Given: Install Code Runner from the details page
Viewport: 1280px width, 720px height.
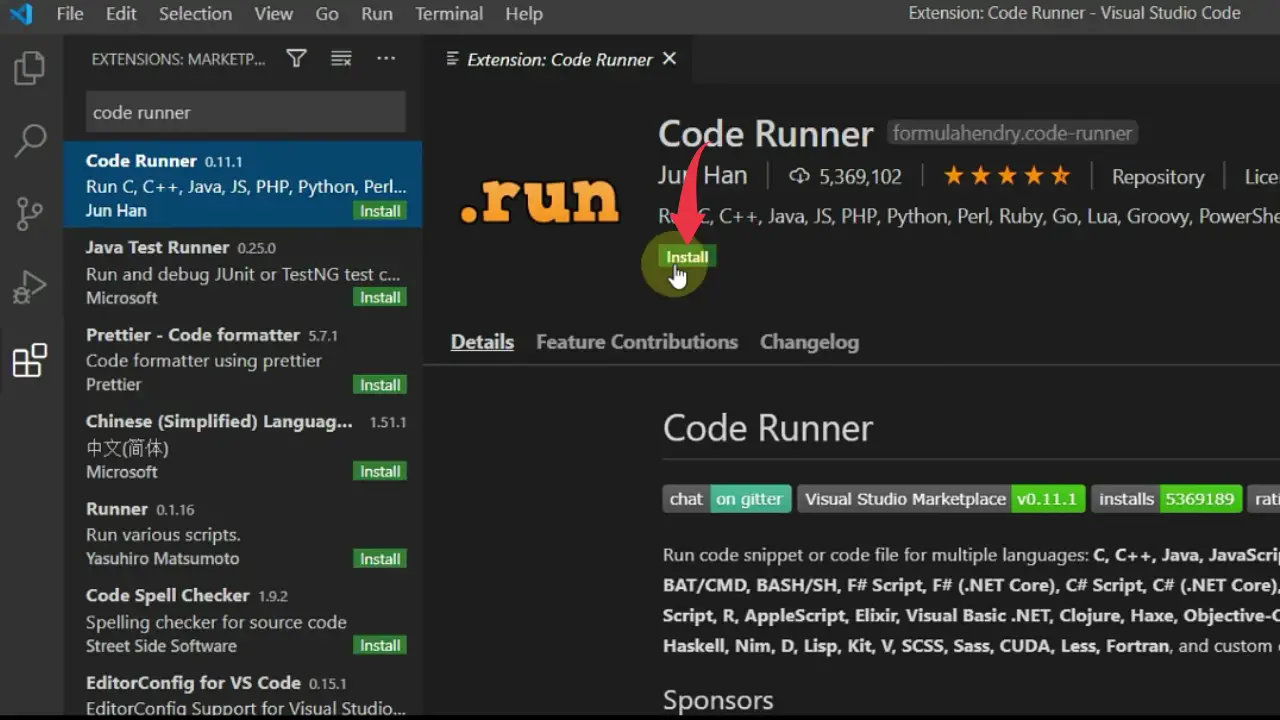Looking at the screenshot, I should tap(687, 257).
